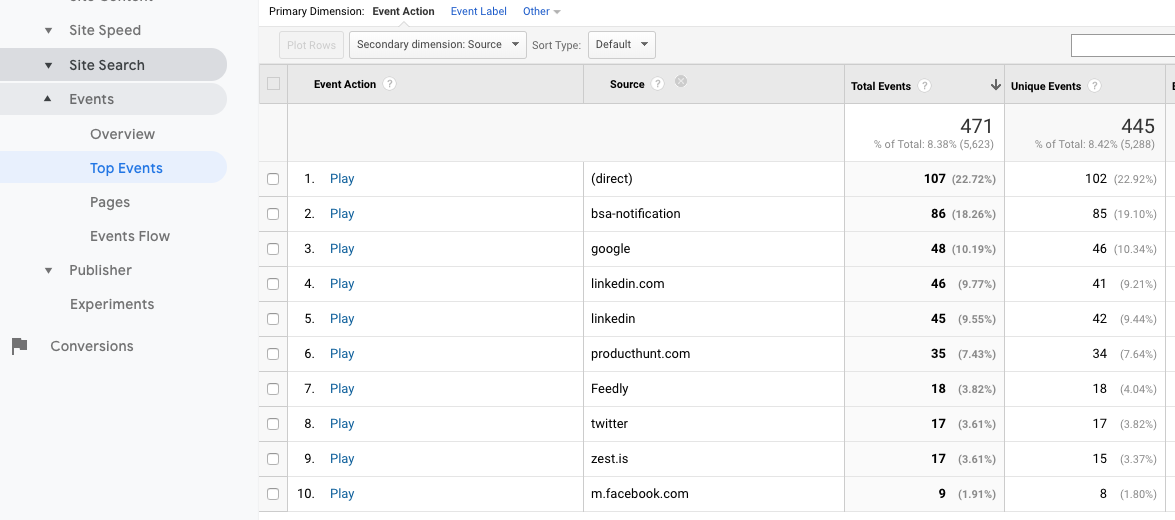
Task: Click the Conversions flag icon
Action: pyautogui.click(x=19, y=346)
